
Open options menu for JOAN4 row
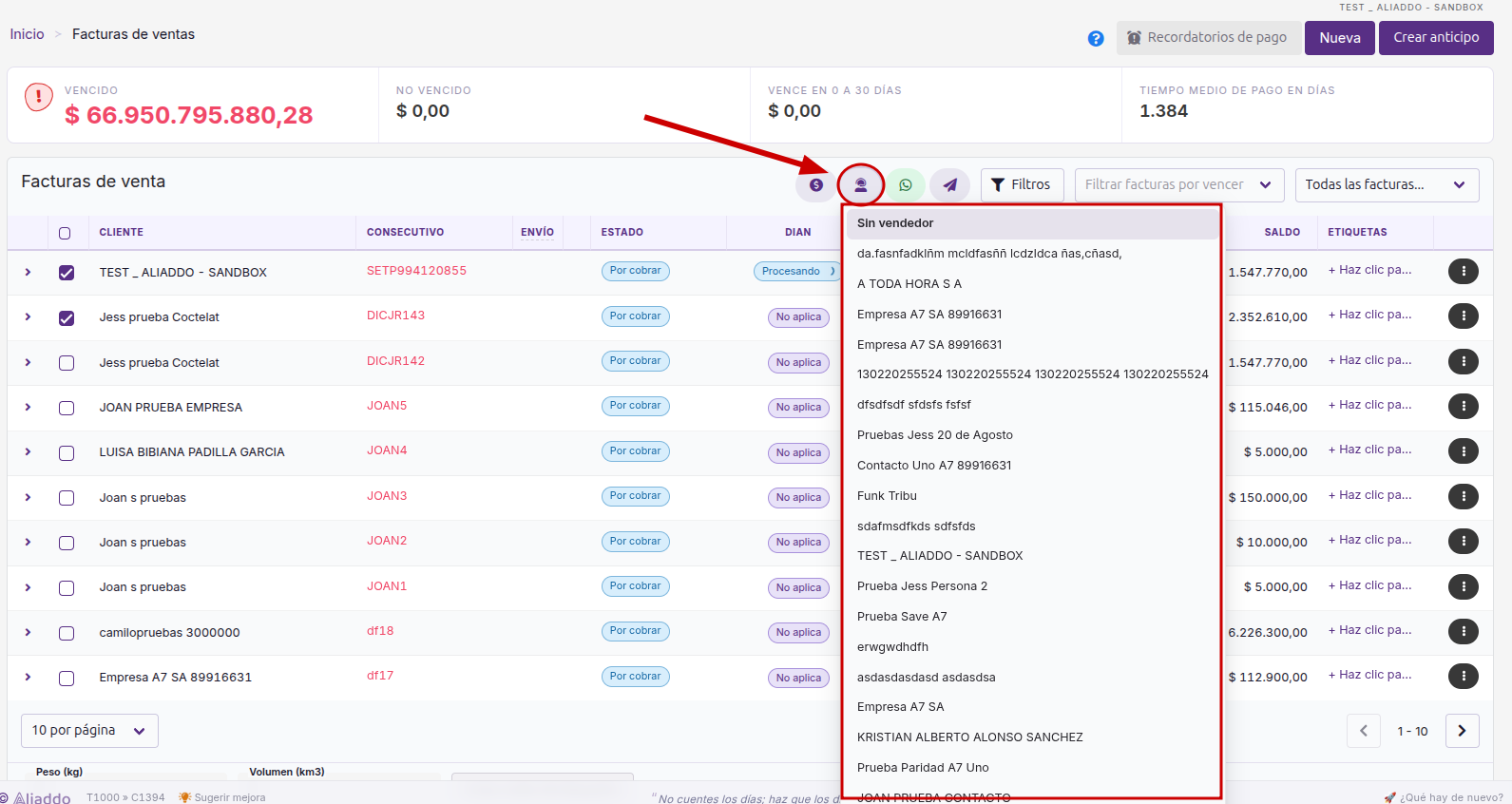[1464, 450]
